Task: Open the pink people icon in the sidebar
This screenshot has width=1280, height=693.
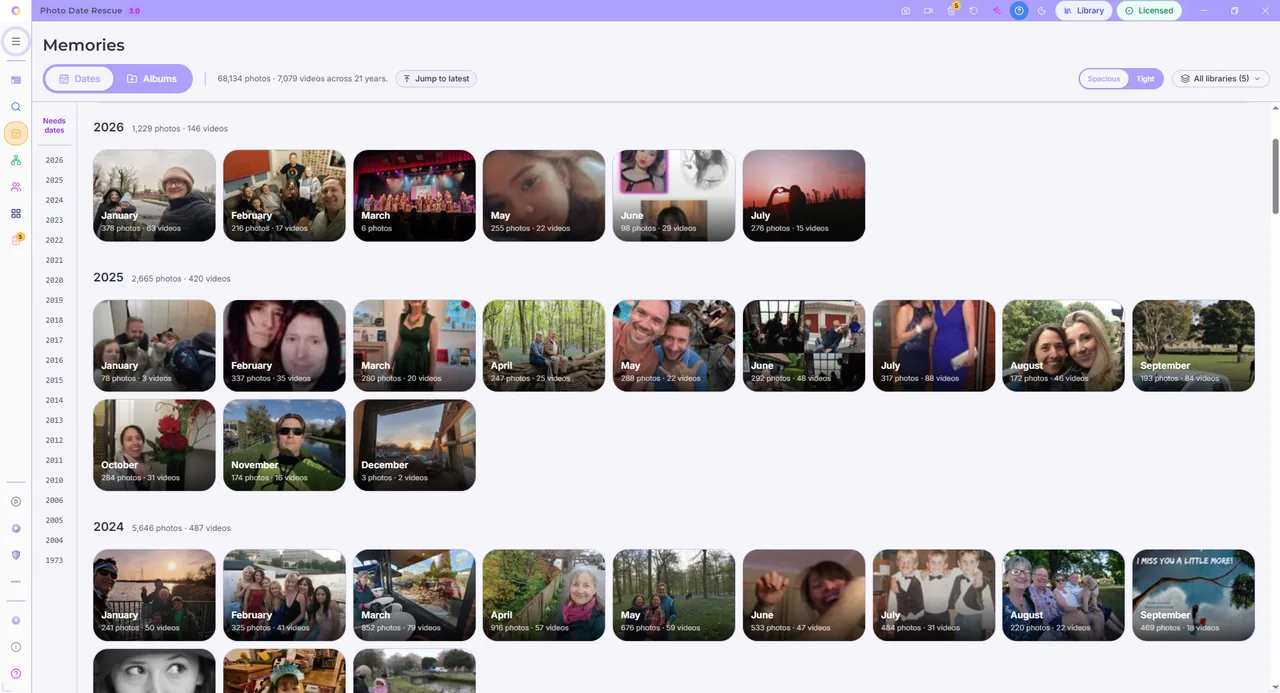Action: point(16,187)
